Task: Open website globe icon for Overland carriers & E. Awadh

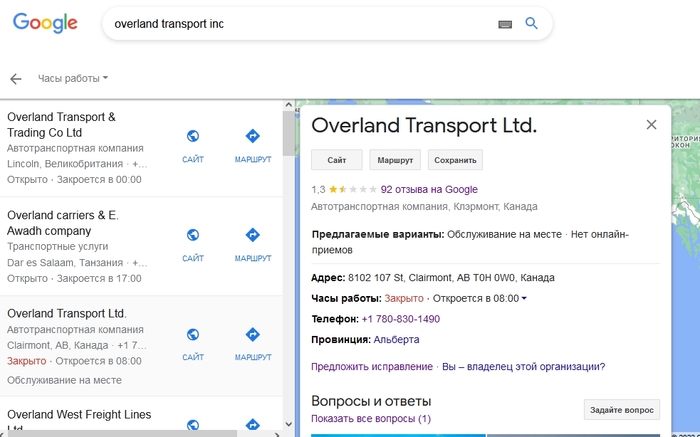Action: pyautogui.click(x=193, y=235)
